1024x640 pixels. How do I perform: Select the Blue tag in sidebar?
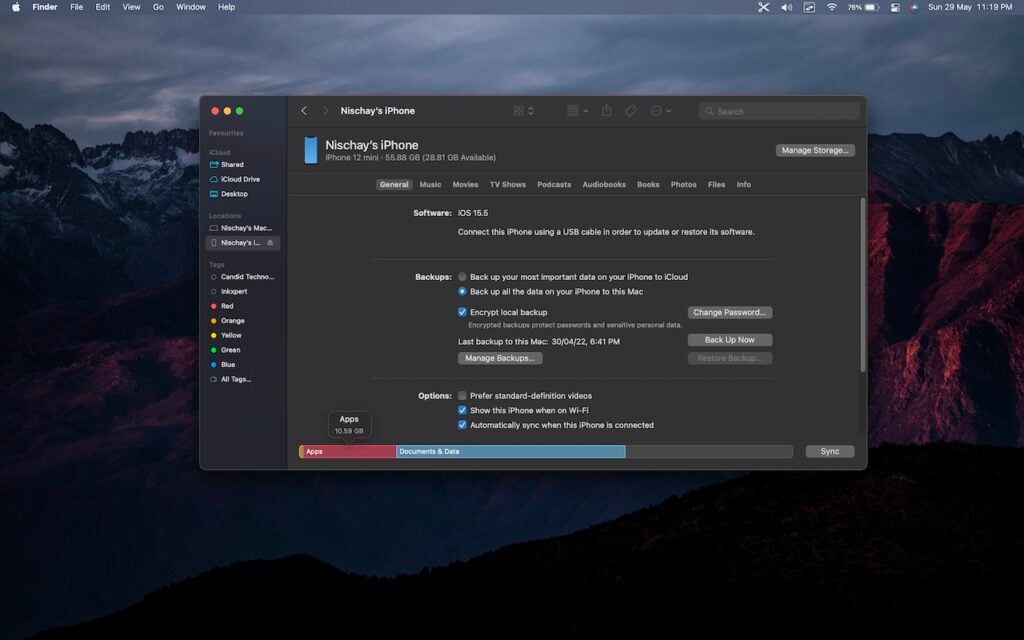222,365
